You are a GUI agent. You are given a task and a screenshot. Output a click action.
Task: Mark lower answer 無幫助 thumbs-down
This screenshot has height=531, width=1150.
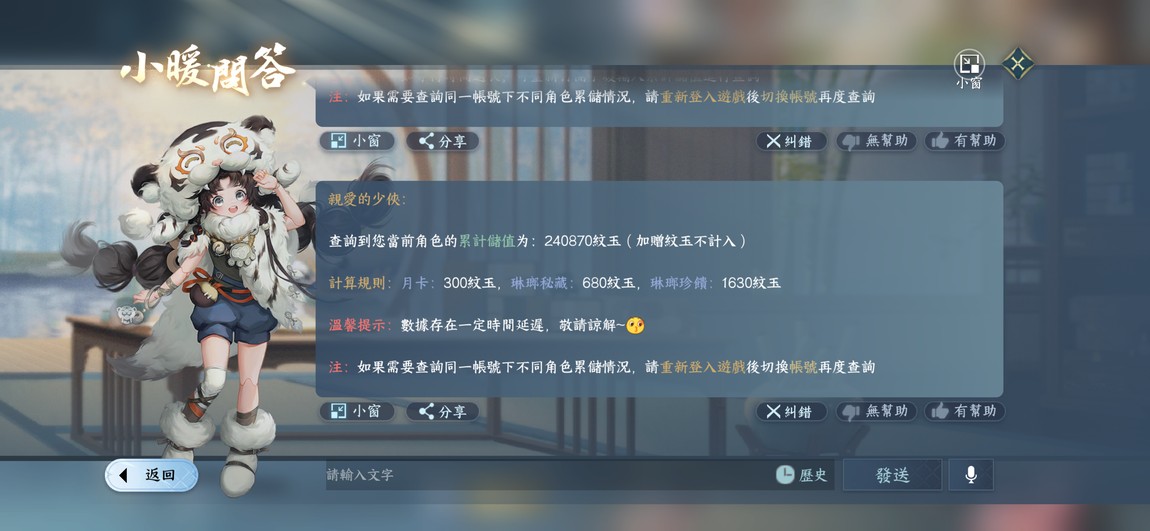[876, 411]
